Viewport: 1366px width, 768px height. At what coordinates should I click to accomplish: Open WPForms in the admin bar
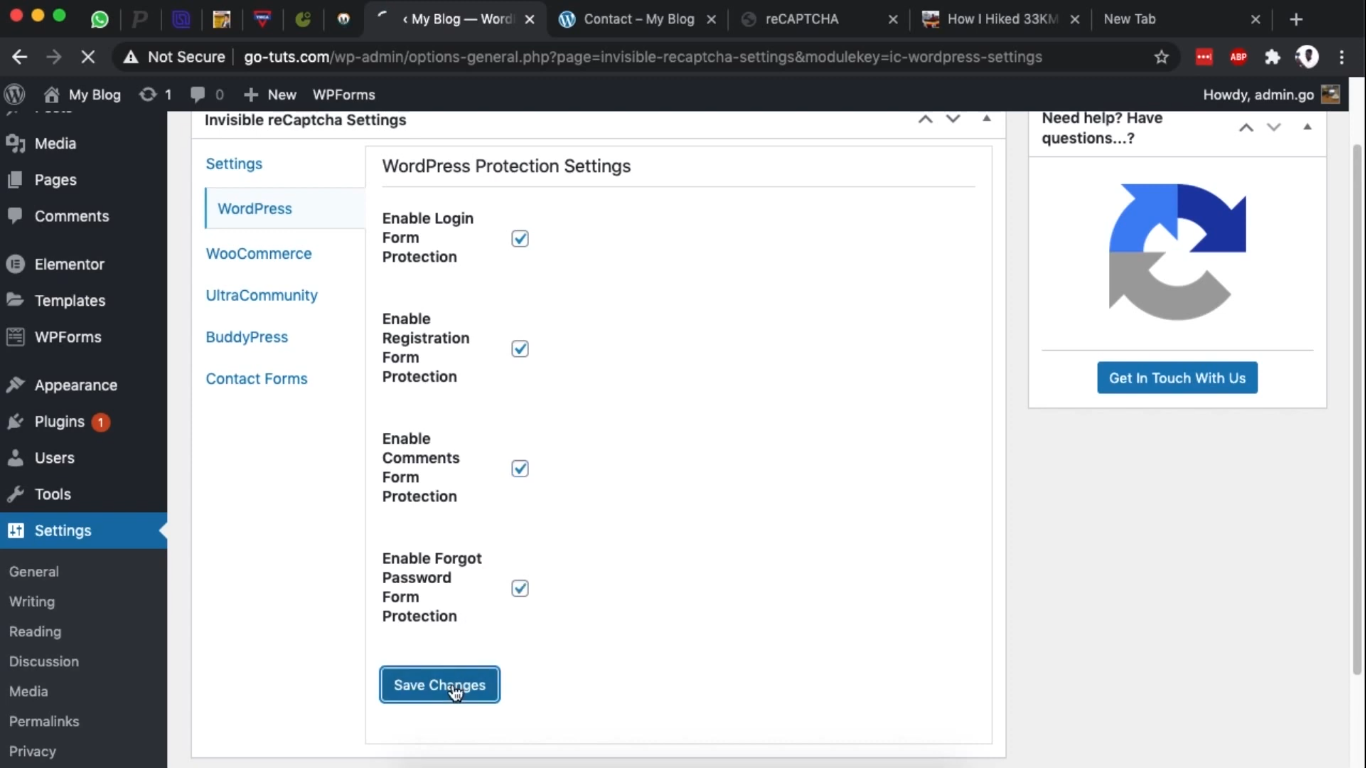click(x=344, y=94)
